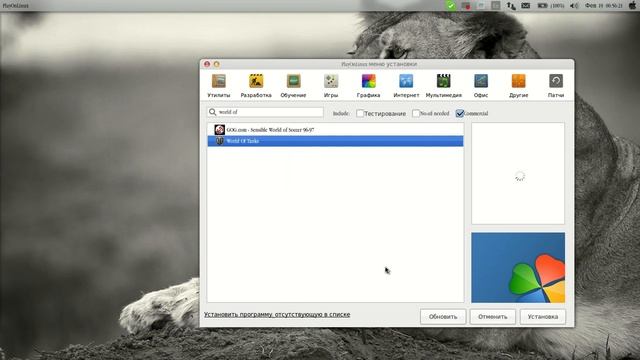Open the volume speaker tray icon
Screen dimensions: 640x360
pyautogui.click(x=574, y=6)
